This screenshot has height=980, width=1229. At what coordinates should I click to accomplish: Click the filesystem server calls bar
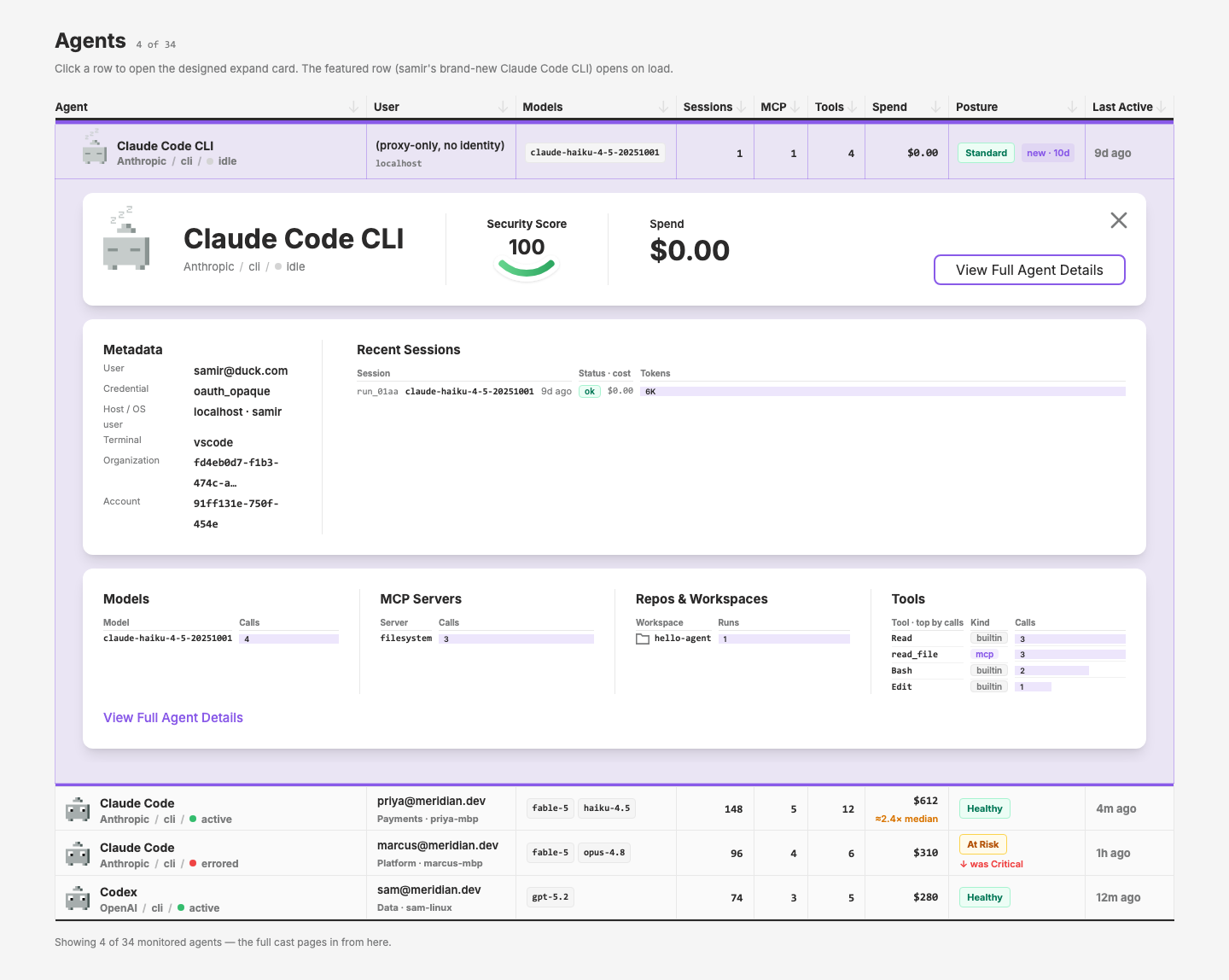[x=516, y=639]
